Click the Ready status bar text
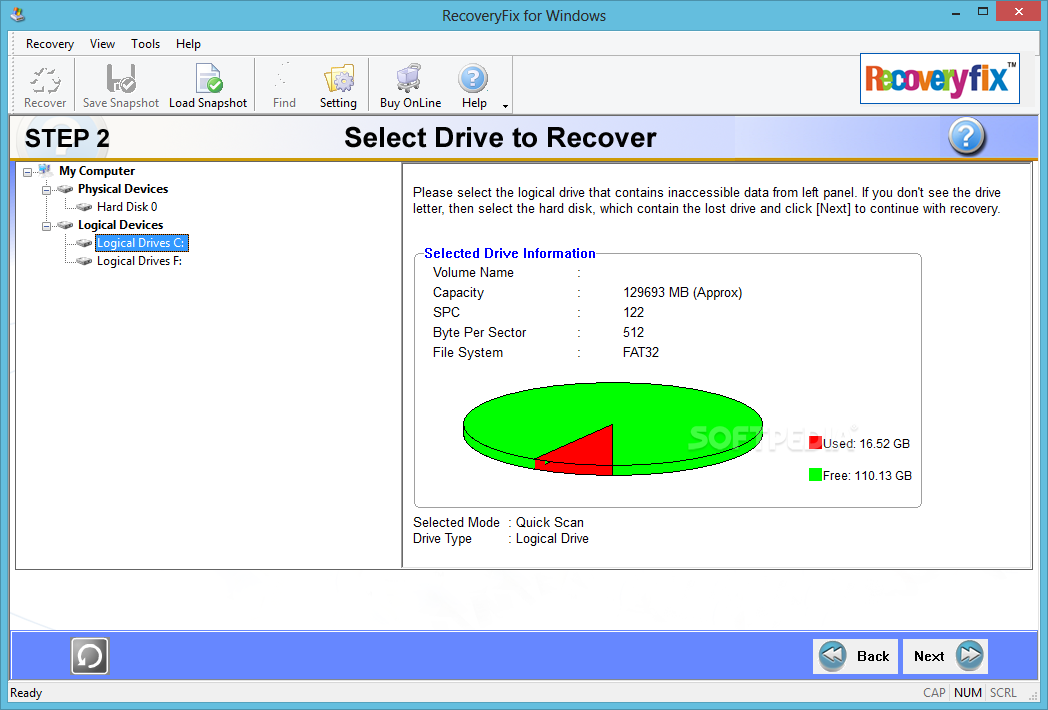1048x710 pixels. coord(26,693)
